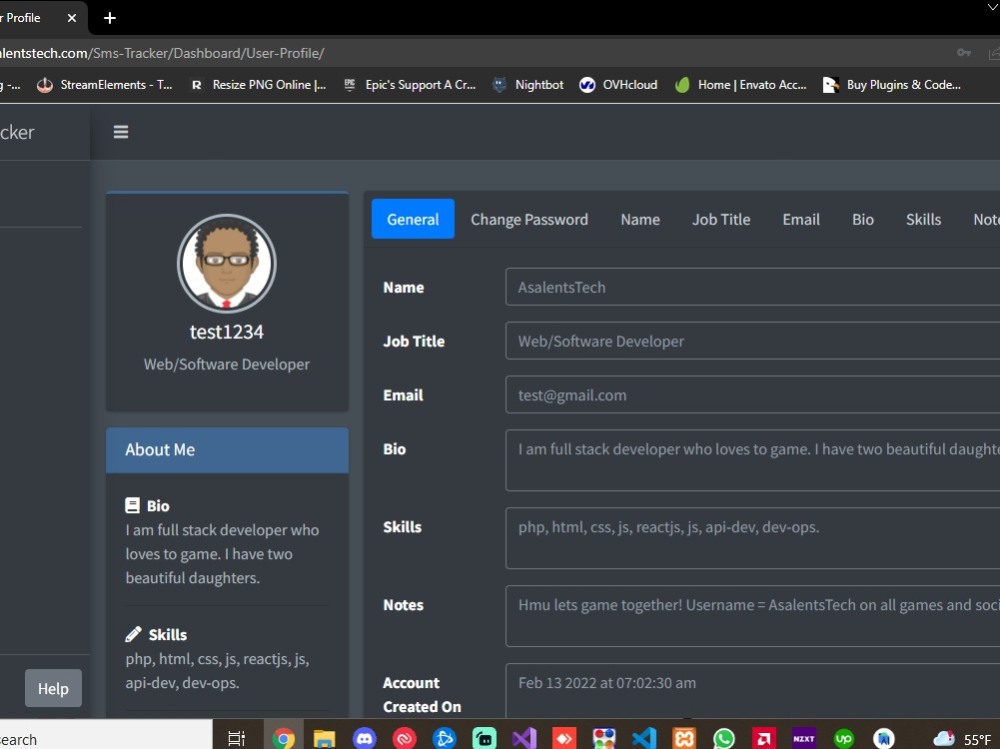
Task: Open Resize PNG Online bookmark
Action: pyautogui.click(x=258, y=85)
